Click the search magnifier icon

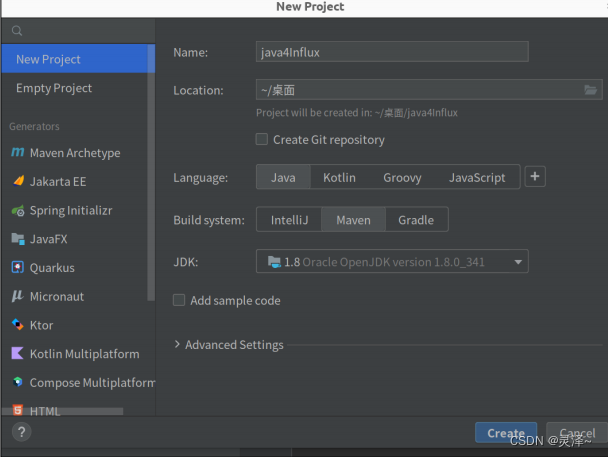pyautogui.click(x=17, y=31)
